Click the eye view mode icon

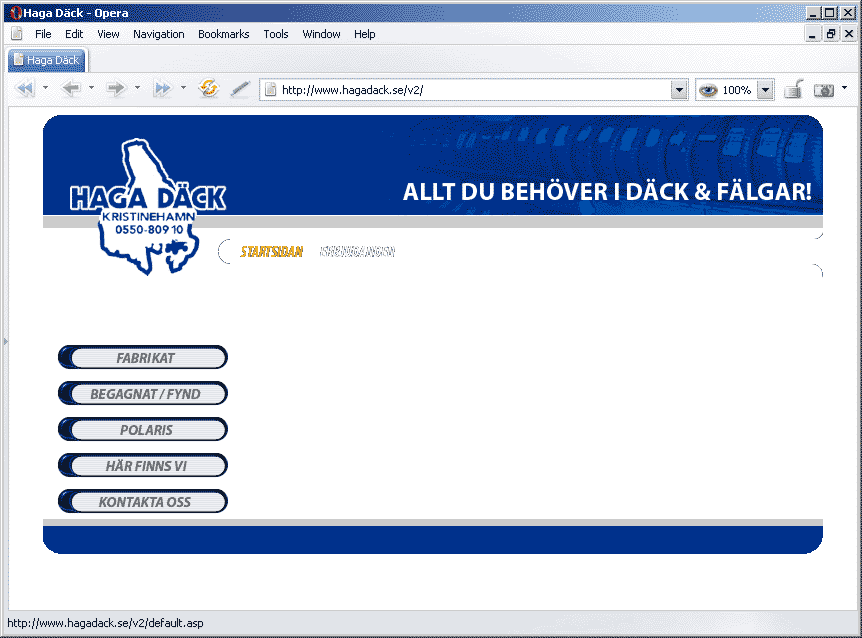[x=708, y=90]
